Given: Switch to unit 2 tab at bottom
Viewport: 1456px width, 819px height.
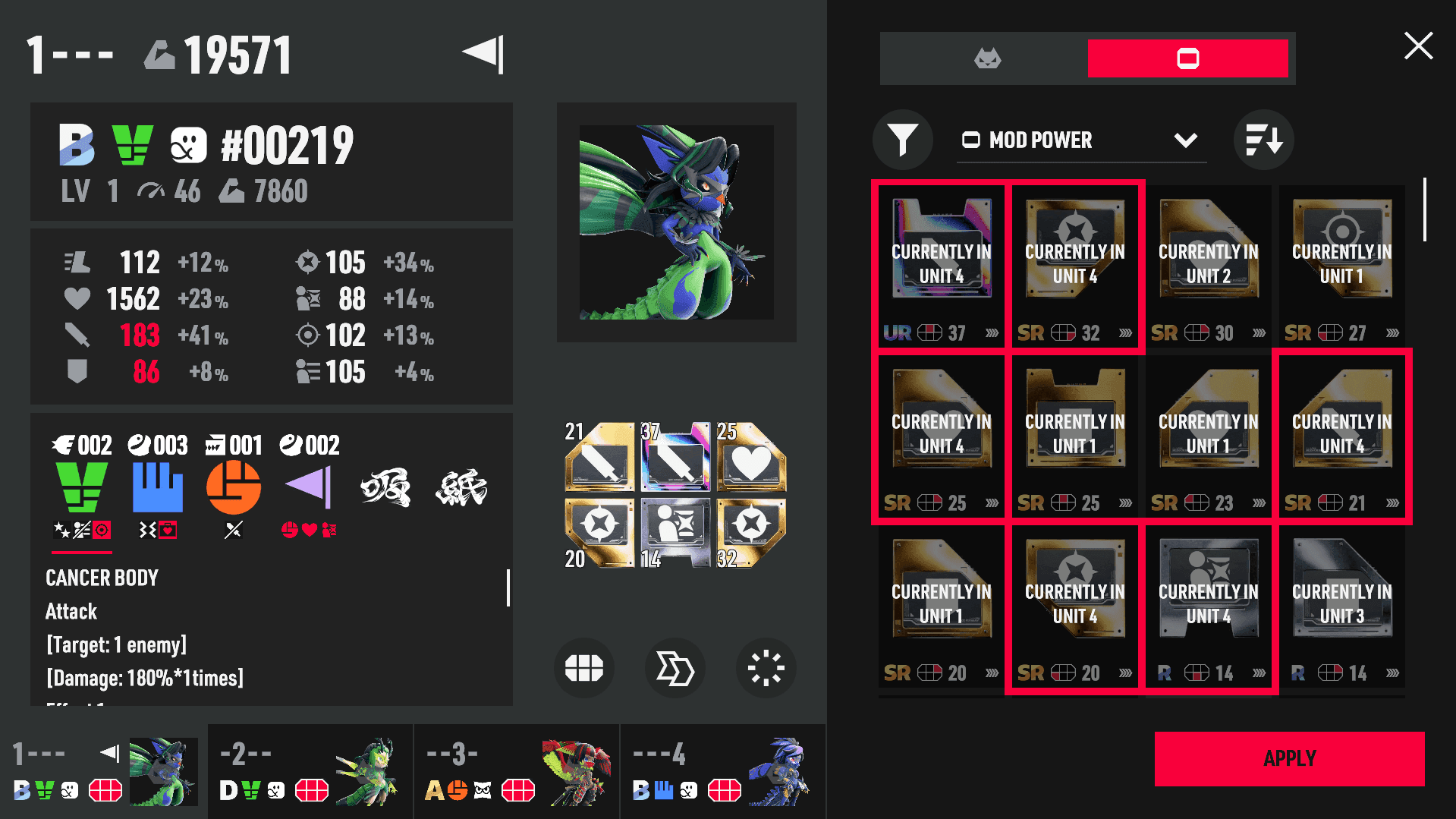Looking at the screenshot, I should (x=310, y=772).
